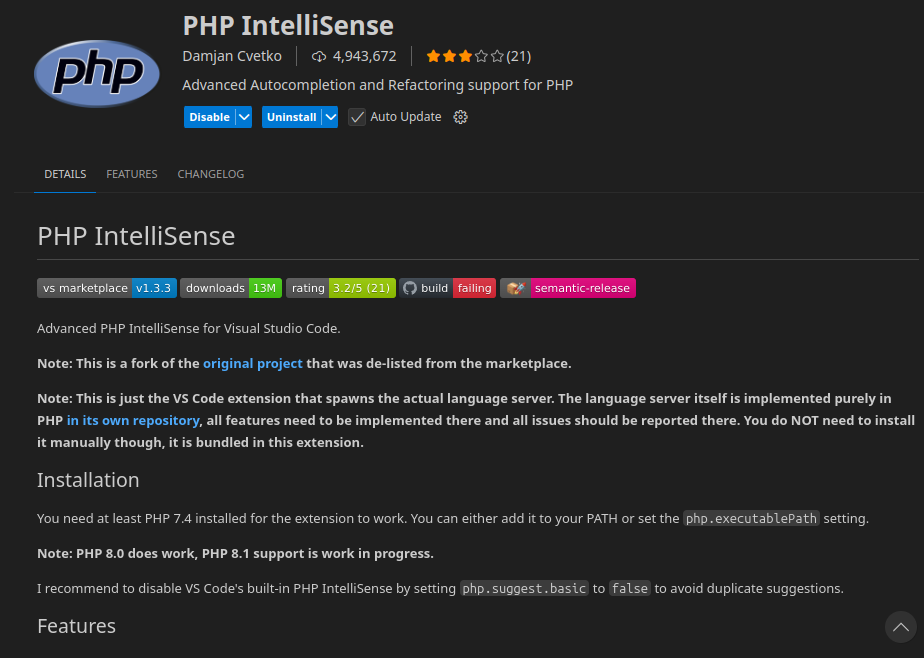The width and height of the screenshot is (924, 658).
Task: Switch to the Changelog tab
Action: click(211, 174)
